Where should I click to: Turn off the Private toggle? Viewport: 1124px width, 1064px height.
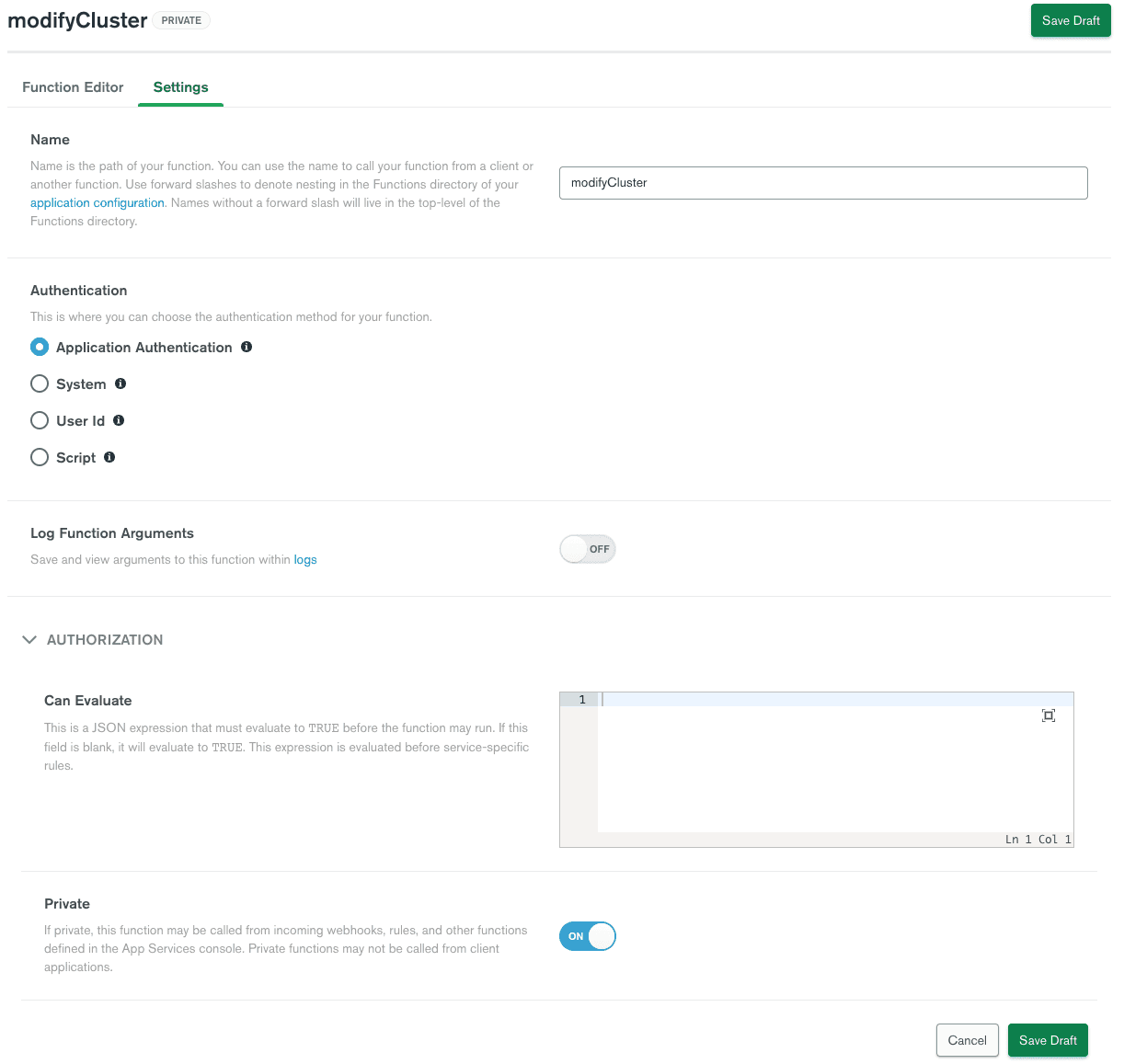[x=587, y=935]
